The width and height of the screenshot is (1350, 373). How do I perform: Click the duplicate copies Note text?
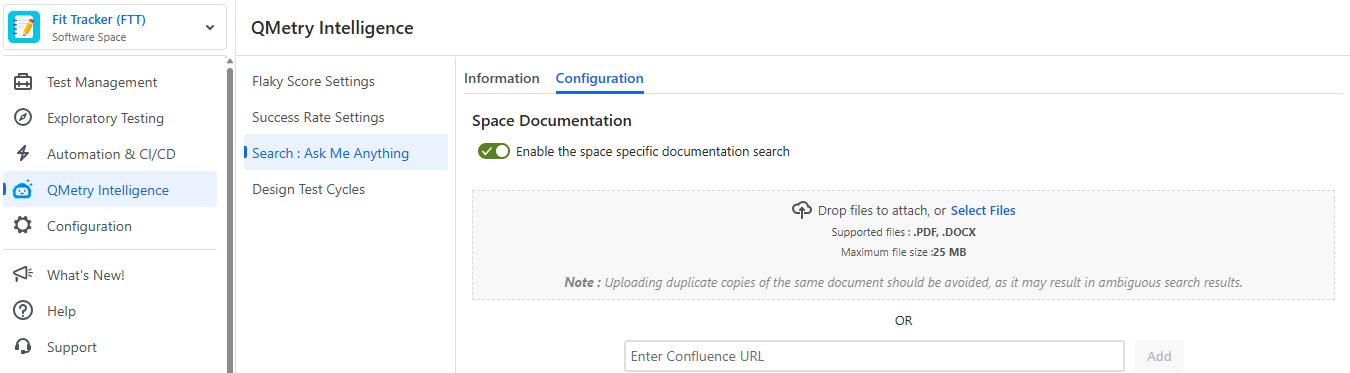903,282
